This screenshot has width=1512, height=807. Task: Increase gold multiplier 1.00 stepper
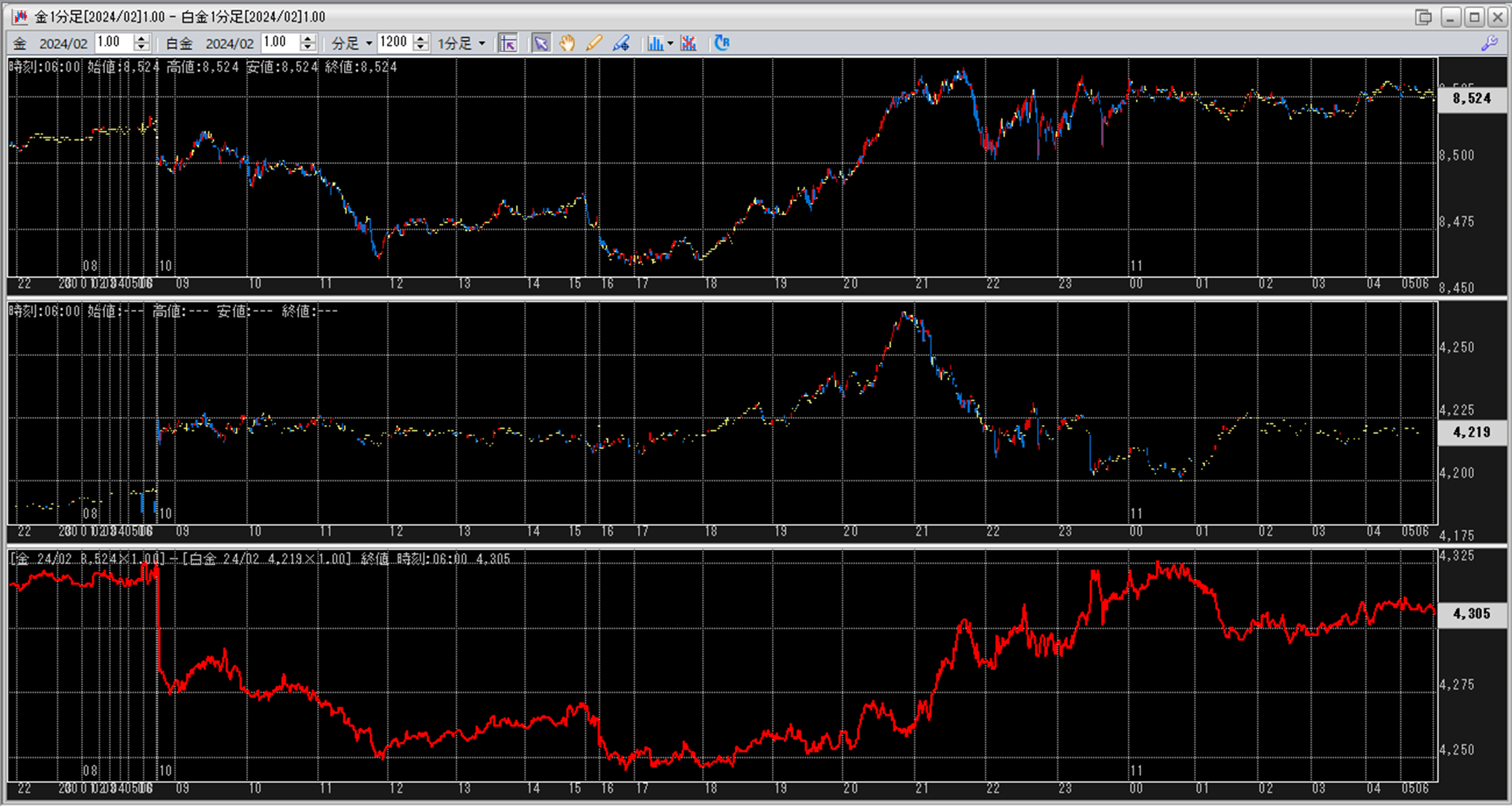pos(141,38)
